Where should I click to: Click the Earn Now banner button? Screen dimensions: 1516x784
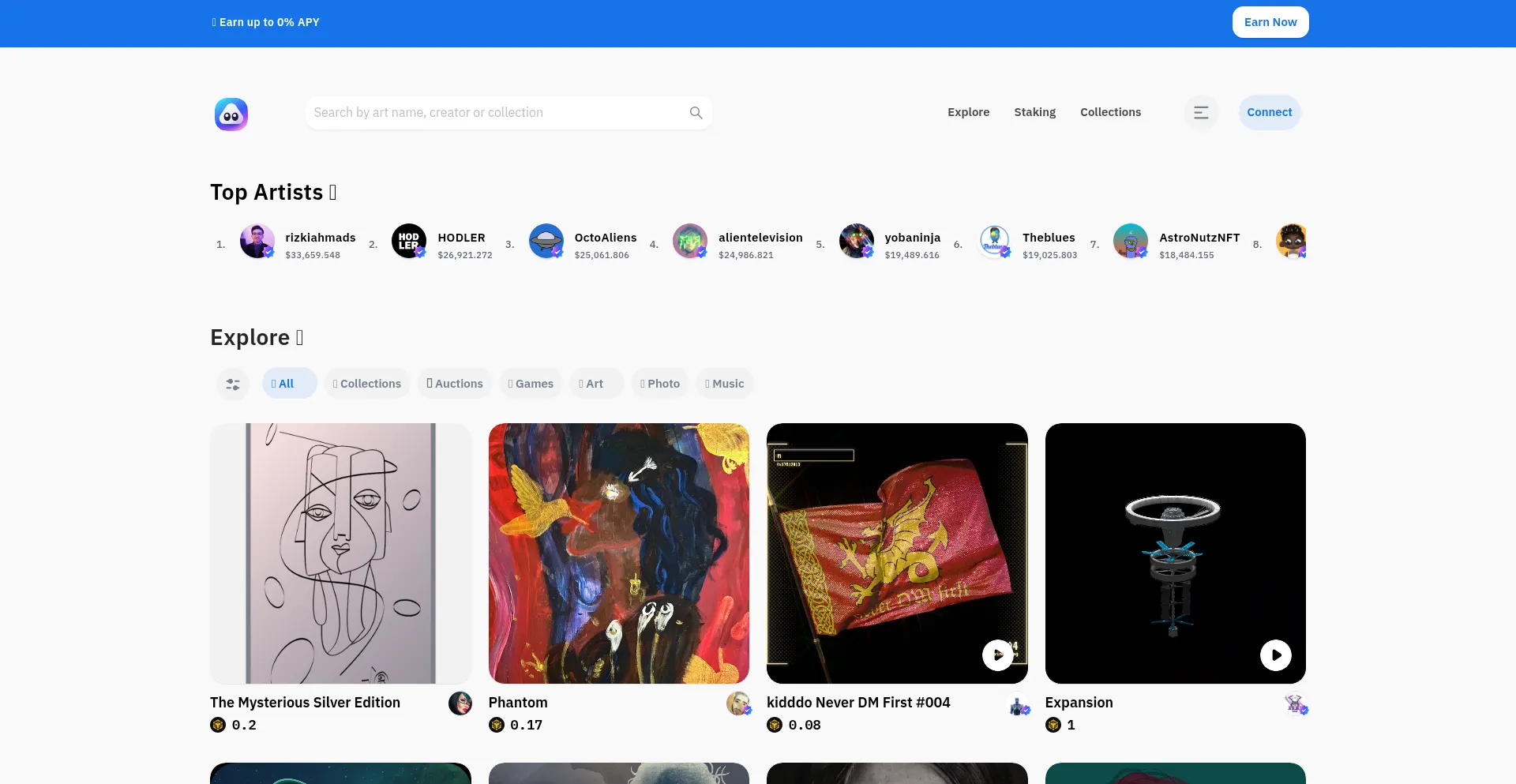point(1270,22)
